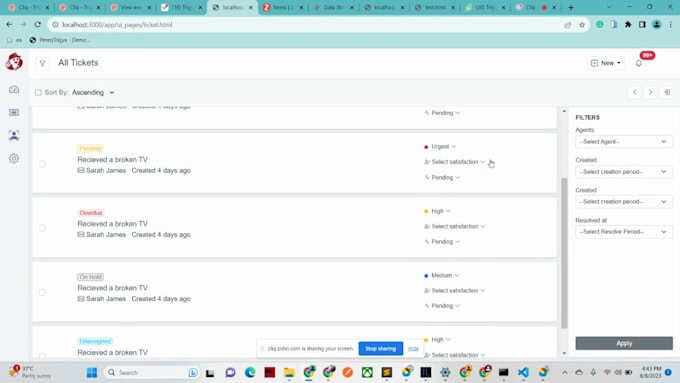The image size is (680, 383).
Task: Toggle the Sort By checkbox
Action: 38,92
